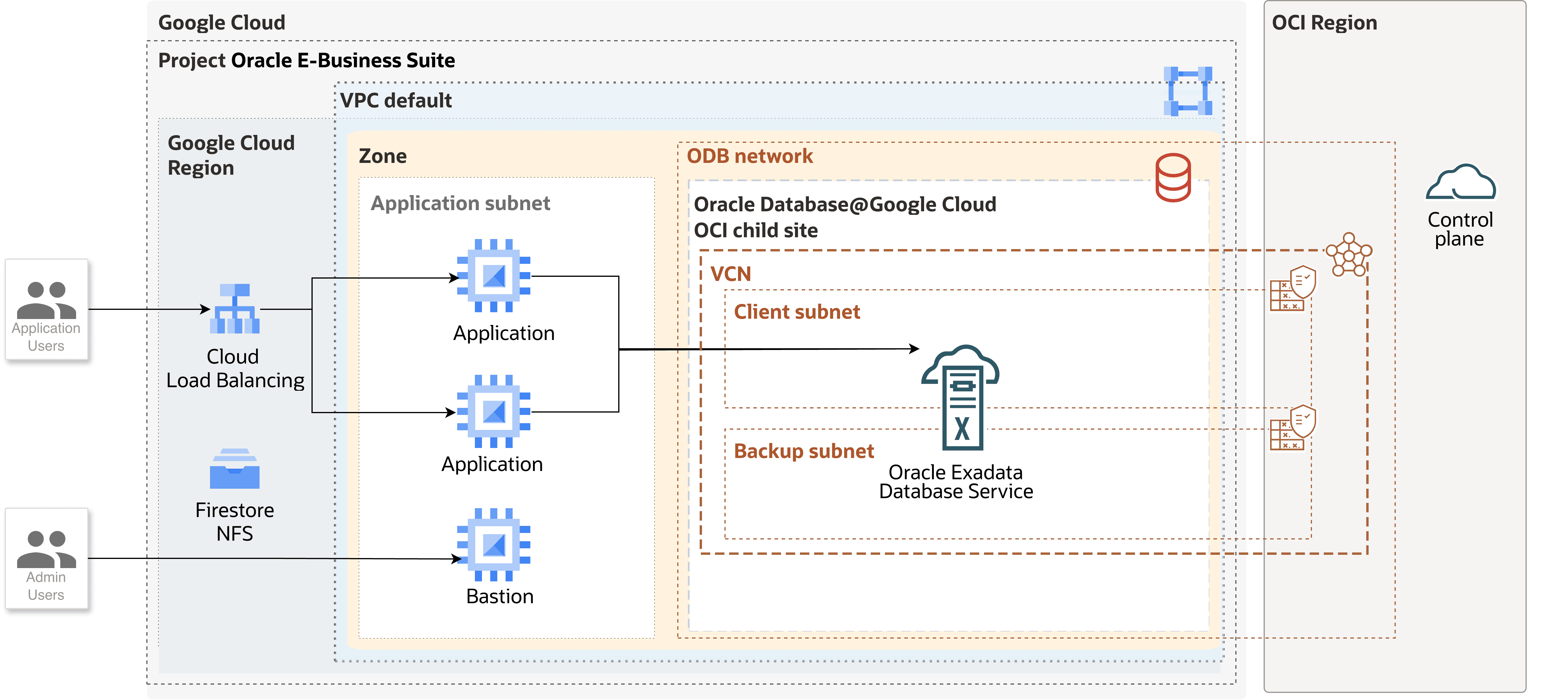Click the red database icon for ODB network
The width and height of the screenshot is (1568, 700).
tap(1174, 177)
